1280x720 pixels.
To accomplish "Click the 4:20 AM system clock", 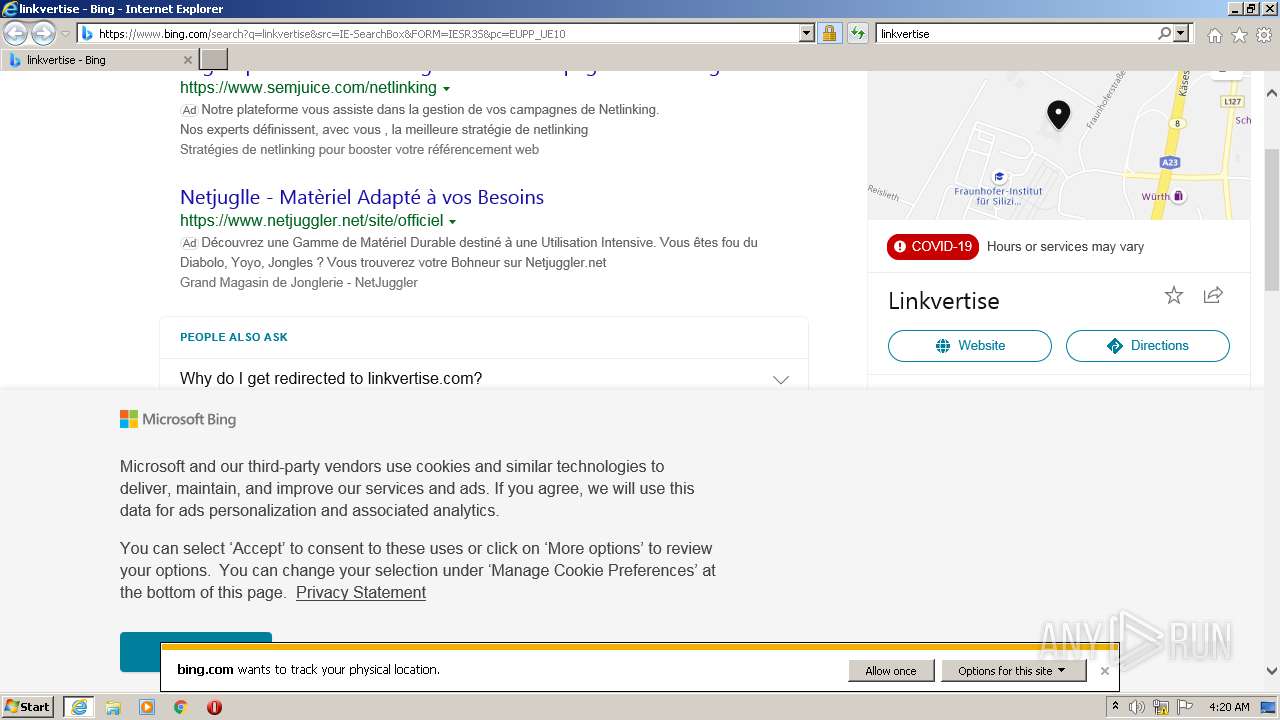I will click(x=1229, y=707).
